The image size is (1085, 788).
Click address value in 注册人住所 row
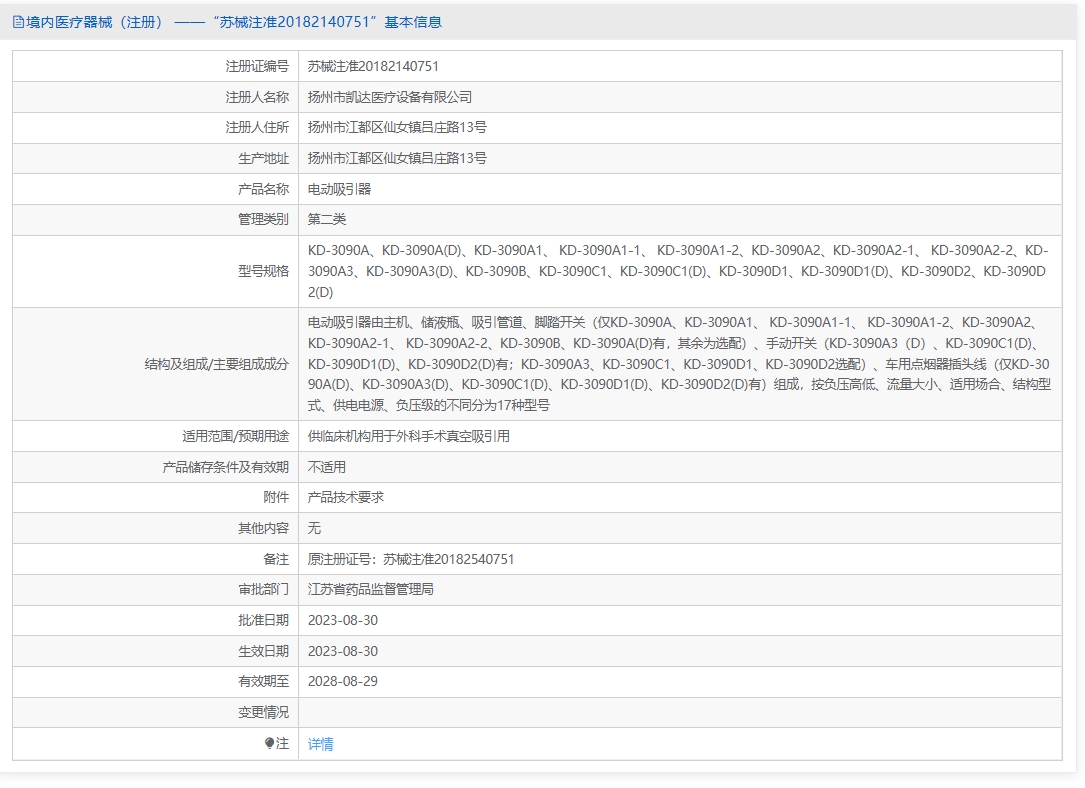click(x=397, y=127)
